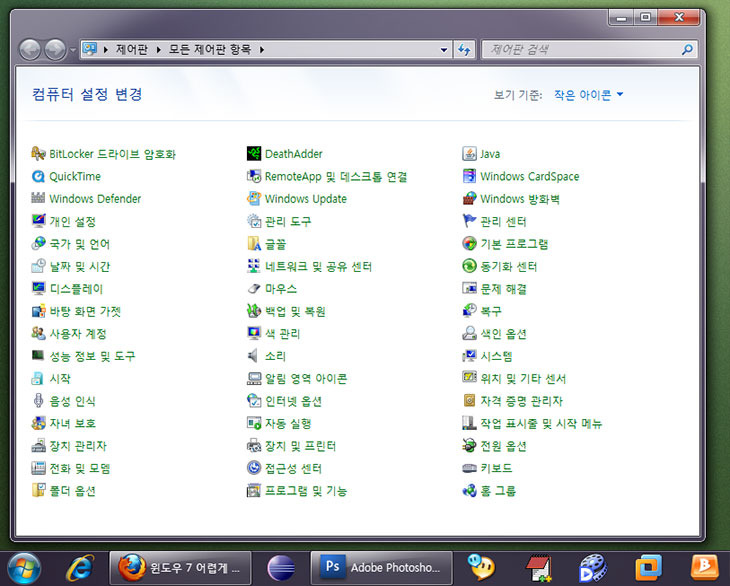This screenshot has width=730, height=586.
Task: Open Windows Defender icon
Action: [x=38, y=199]
